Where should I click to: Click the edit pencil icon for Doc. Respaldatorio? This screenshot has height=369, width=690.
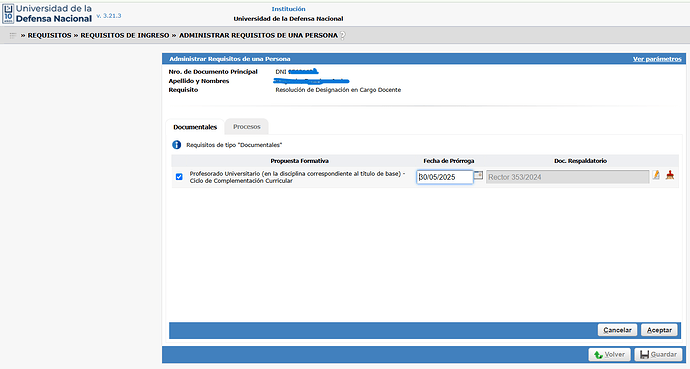(x=656, y=175)
